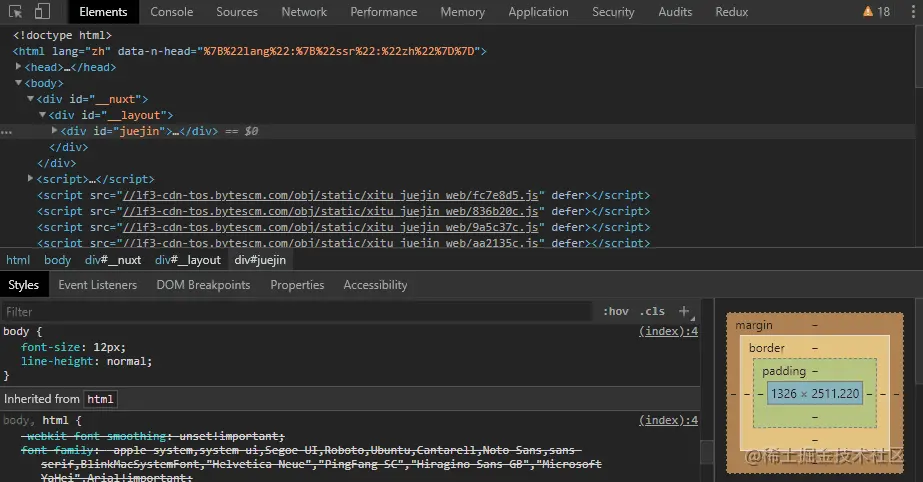923x482 pixels.
Task: Open the Performance tab
Action: coord(383,12)
